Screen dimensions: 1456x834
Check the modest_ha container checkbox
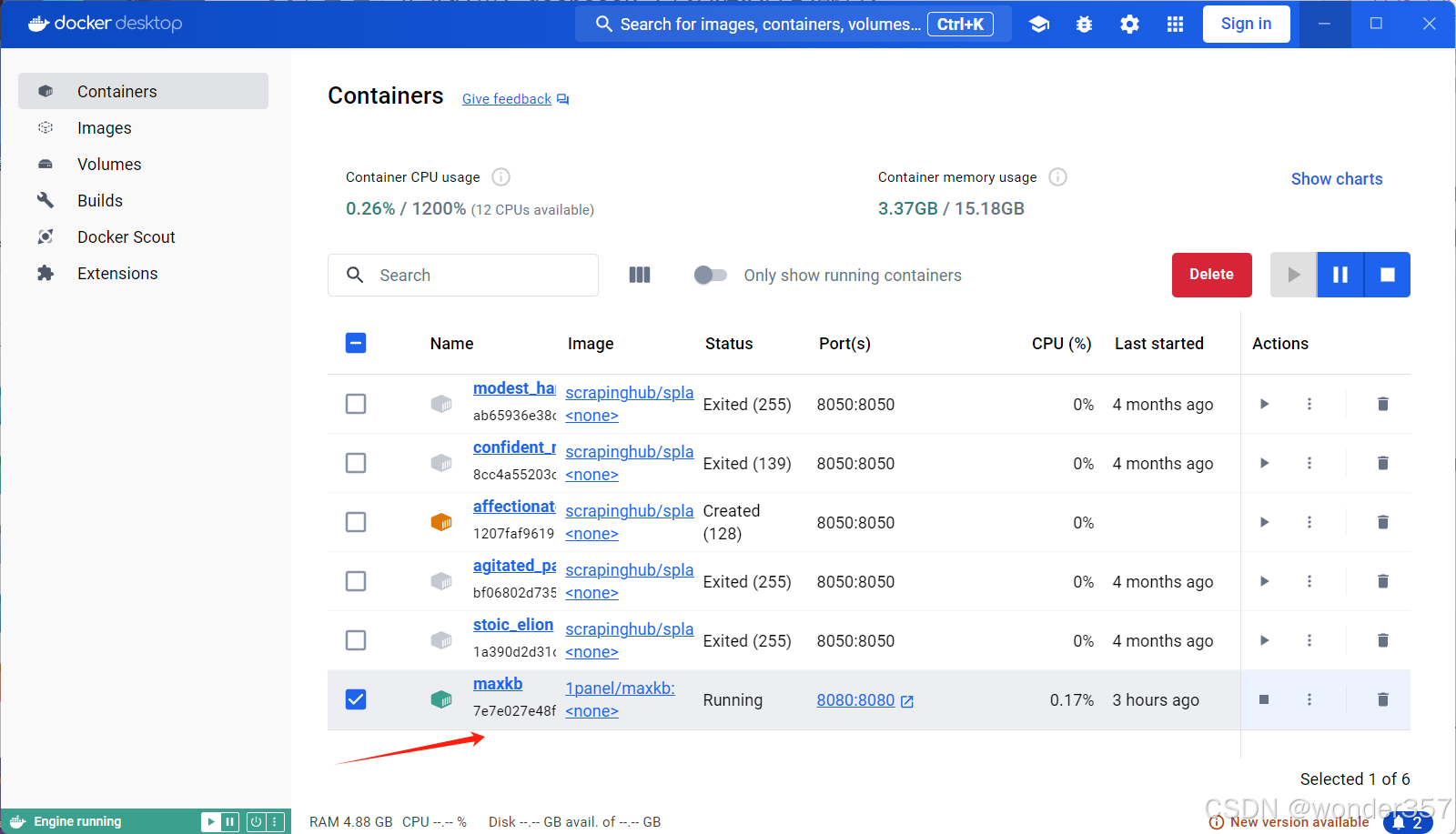pyautogui.click(x=356, y=404)
